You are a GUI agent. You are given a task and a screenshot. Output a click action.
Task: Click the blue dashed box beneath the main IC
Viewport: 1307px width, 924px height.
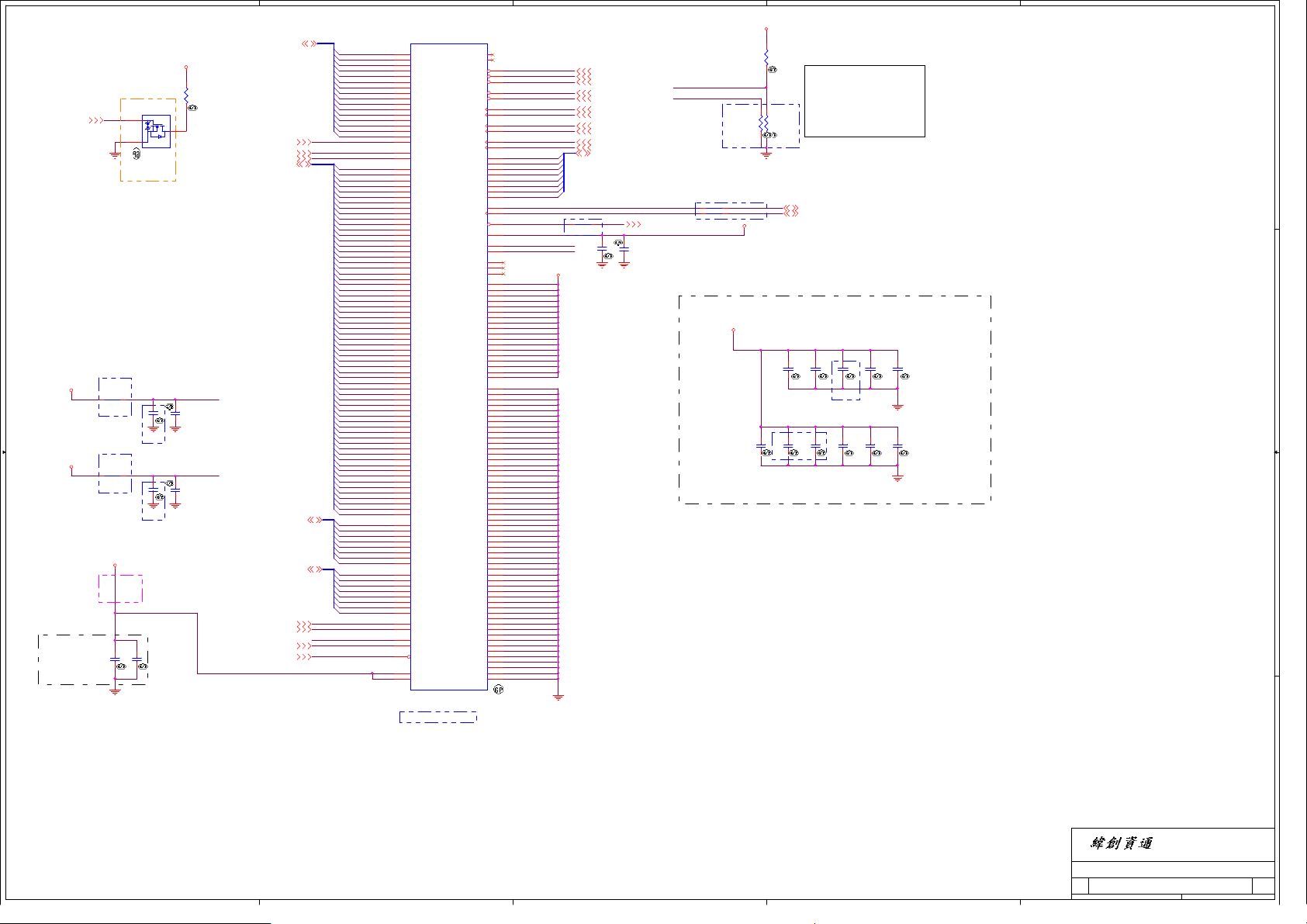(438, 717)
